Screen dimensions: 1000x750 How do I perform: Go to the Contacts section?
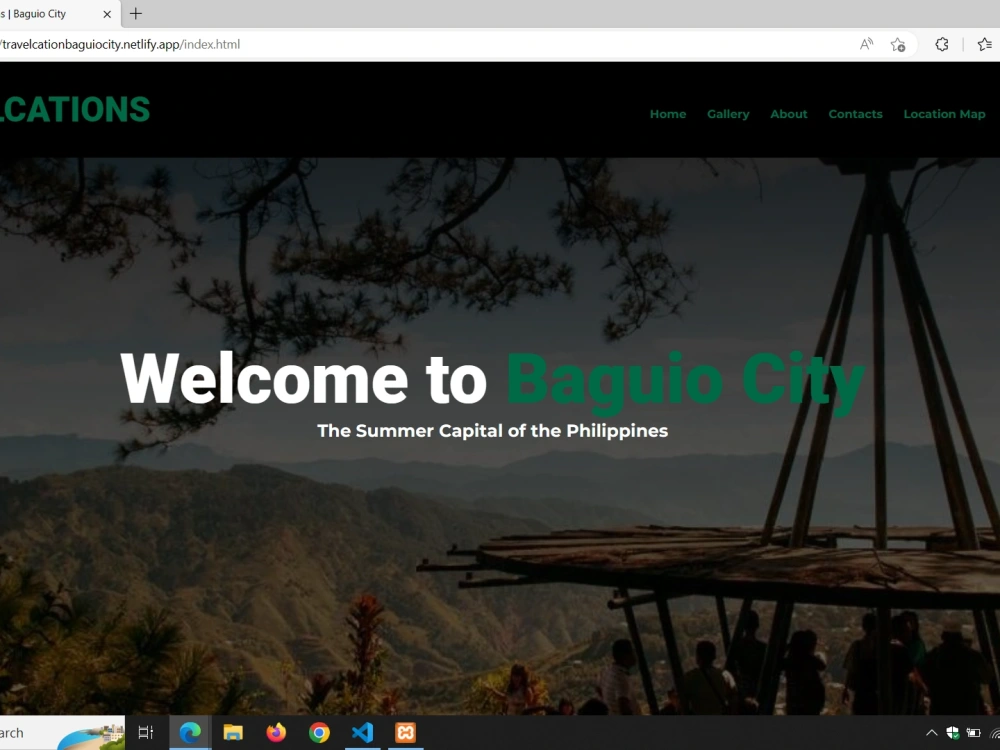point(855,114)
